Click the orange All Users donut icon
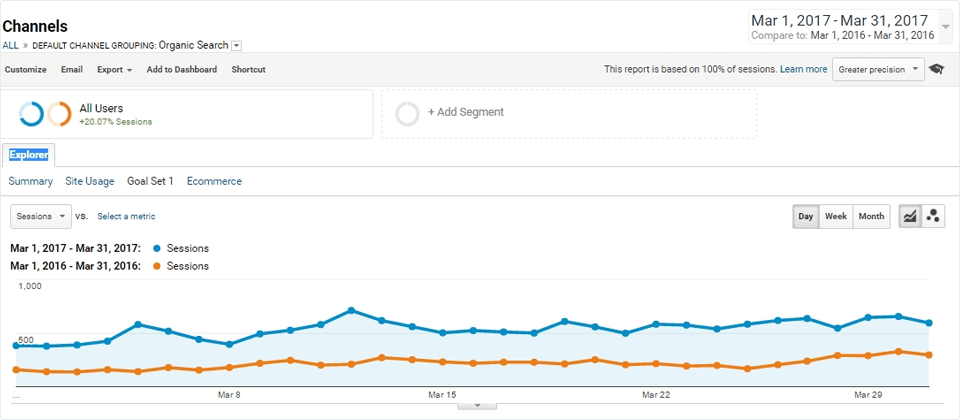 [59, 114]
